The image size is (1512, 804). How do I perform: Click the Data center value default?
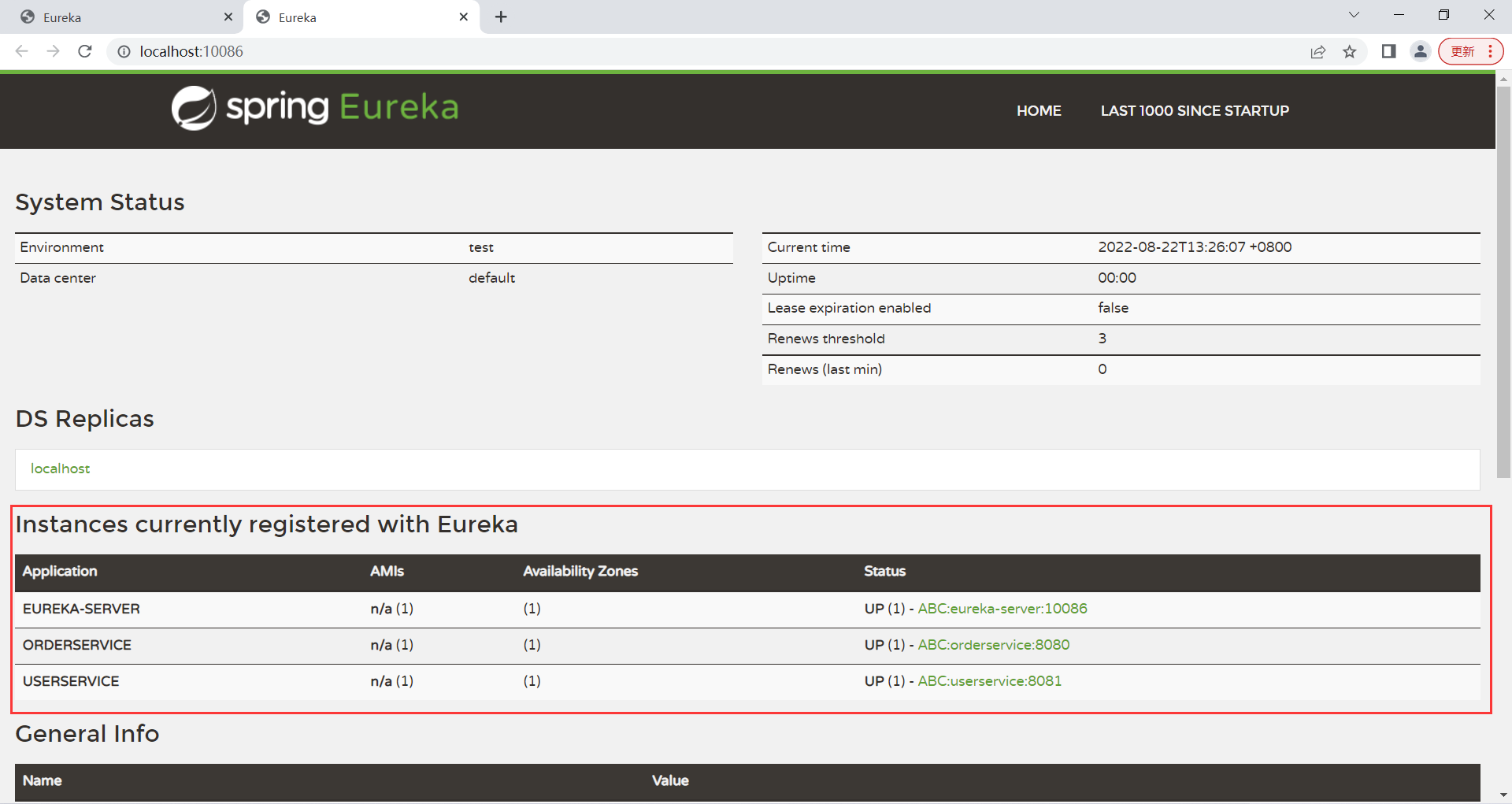pyautogui.click(x=491, y=278)
